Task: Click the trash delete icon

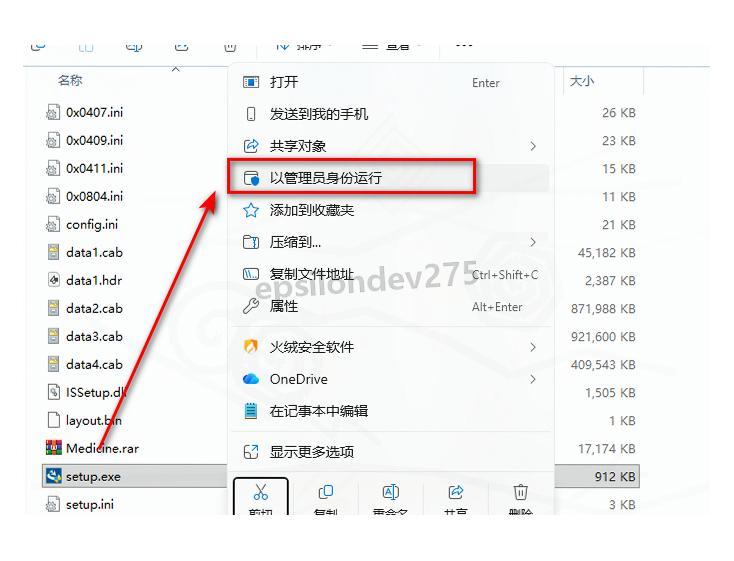Action: 521,492
